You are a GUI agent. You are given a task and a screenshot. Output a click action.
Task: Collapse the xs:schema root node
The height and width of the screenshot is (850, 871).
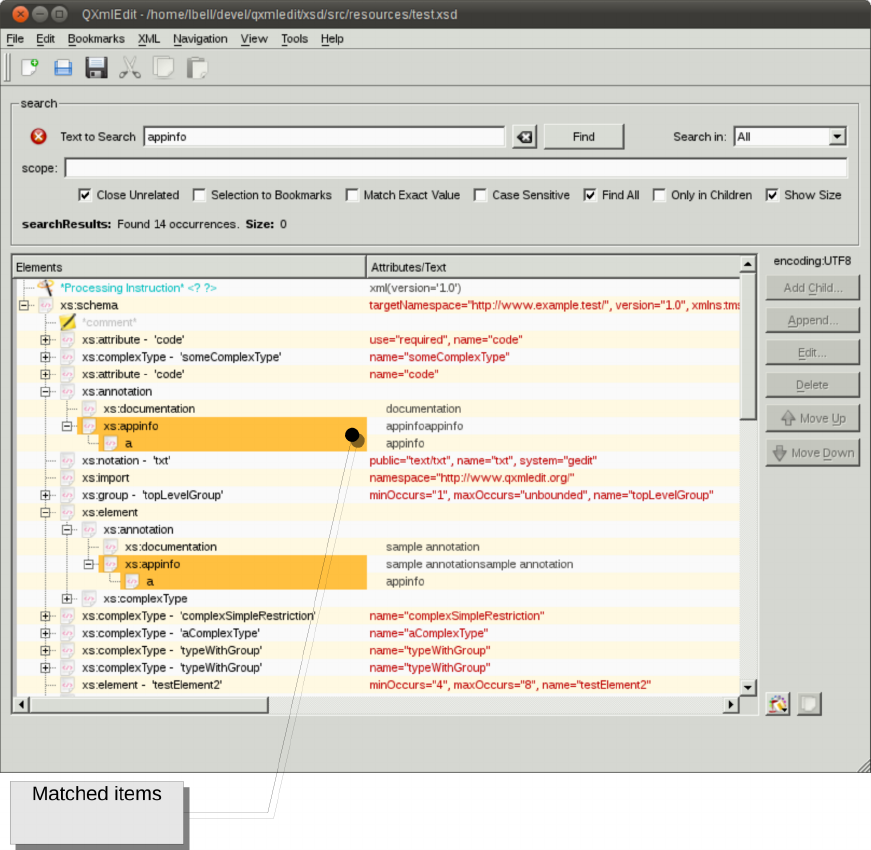click(24, 305)
